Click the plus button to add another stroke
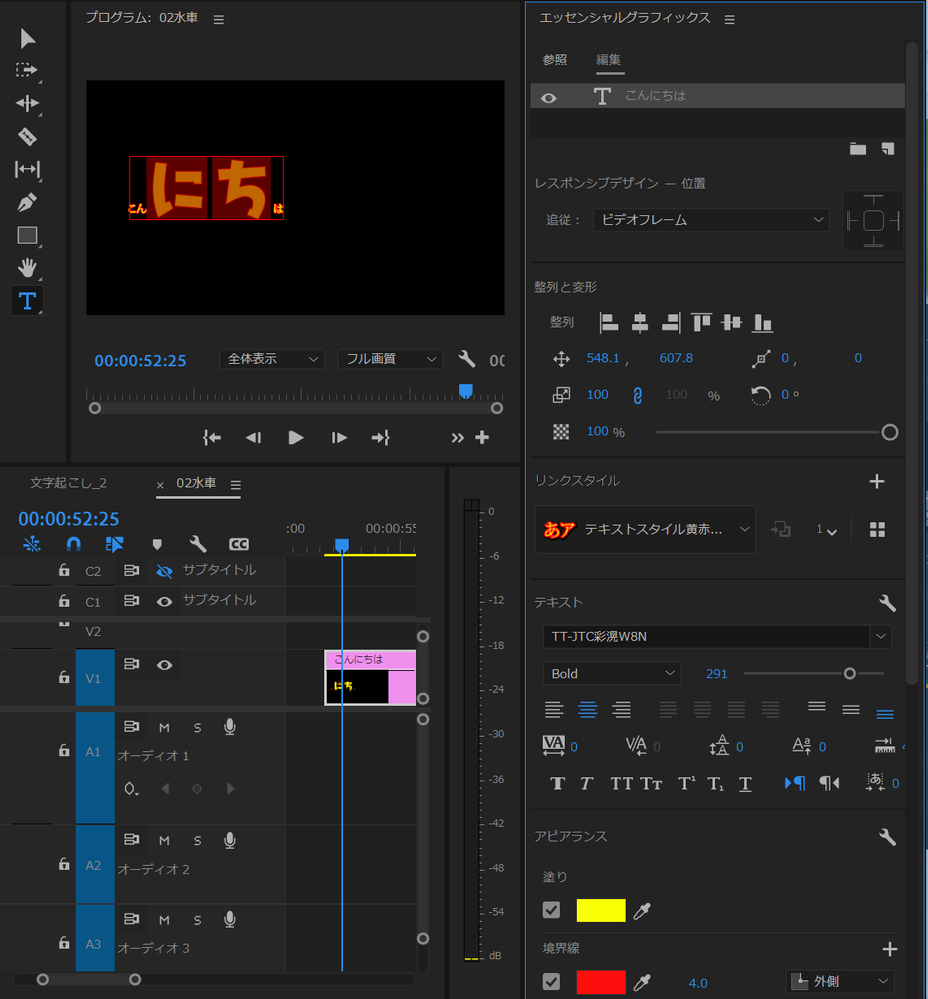This screenshot has width=928, height=999. click(x=890, y=948)
